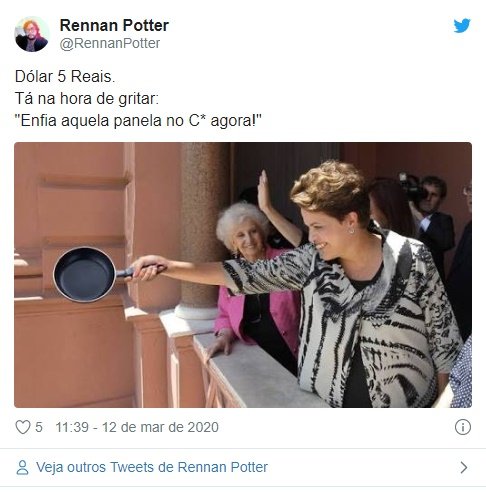Click the Rennan Potter display name
The width and height of the screenshot is (486, 493).
pos(114,25)
